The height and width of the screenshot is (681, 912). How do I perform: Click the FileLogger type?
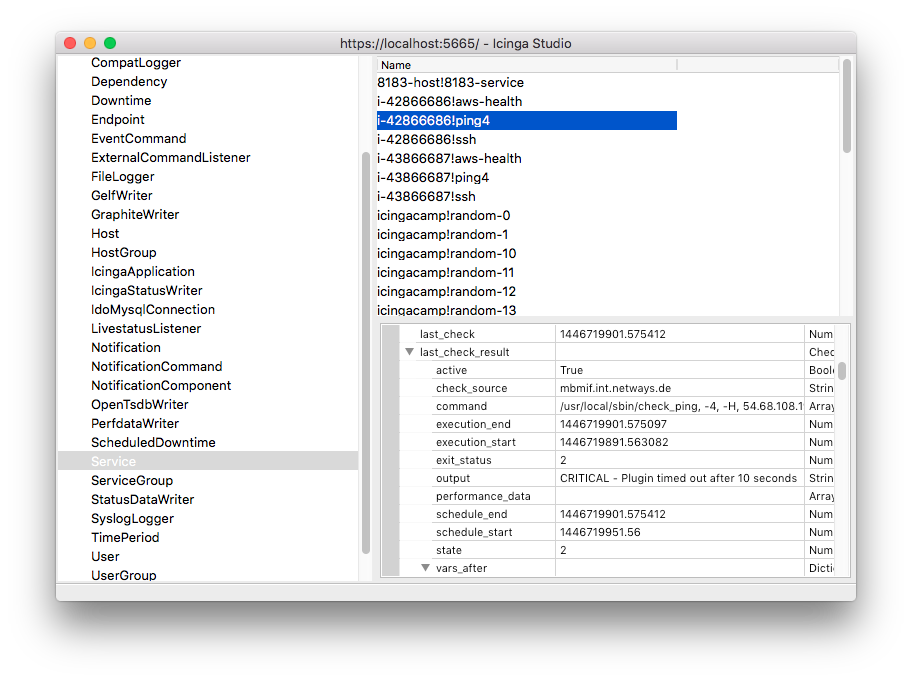(123, 177)
